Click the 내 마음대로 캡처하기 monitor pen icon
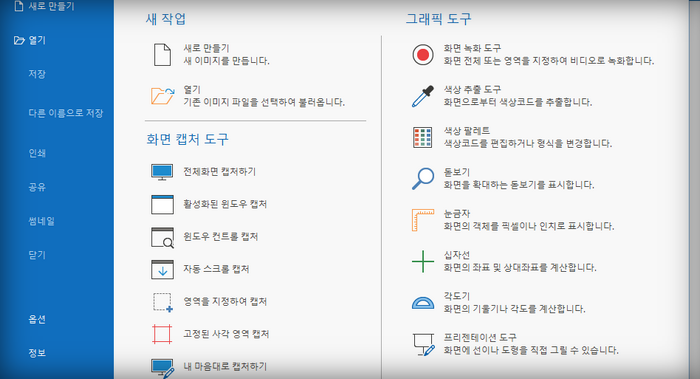Screen dimensions: 700x379 (x=162, y=368)
